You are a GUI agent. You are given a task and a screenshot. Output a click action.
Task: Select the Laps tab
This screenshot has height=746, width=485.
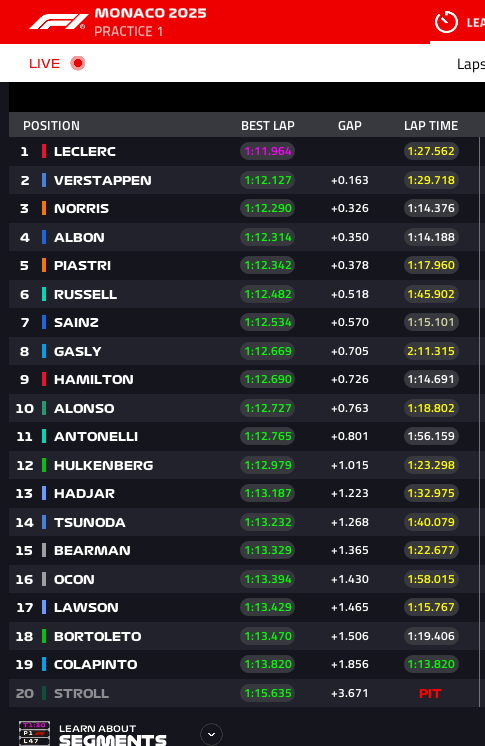point(470,64)
